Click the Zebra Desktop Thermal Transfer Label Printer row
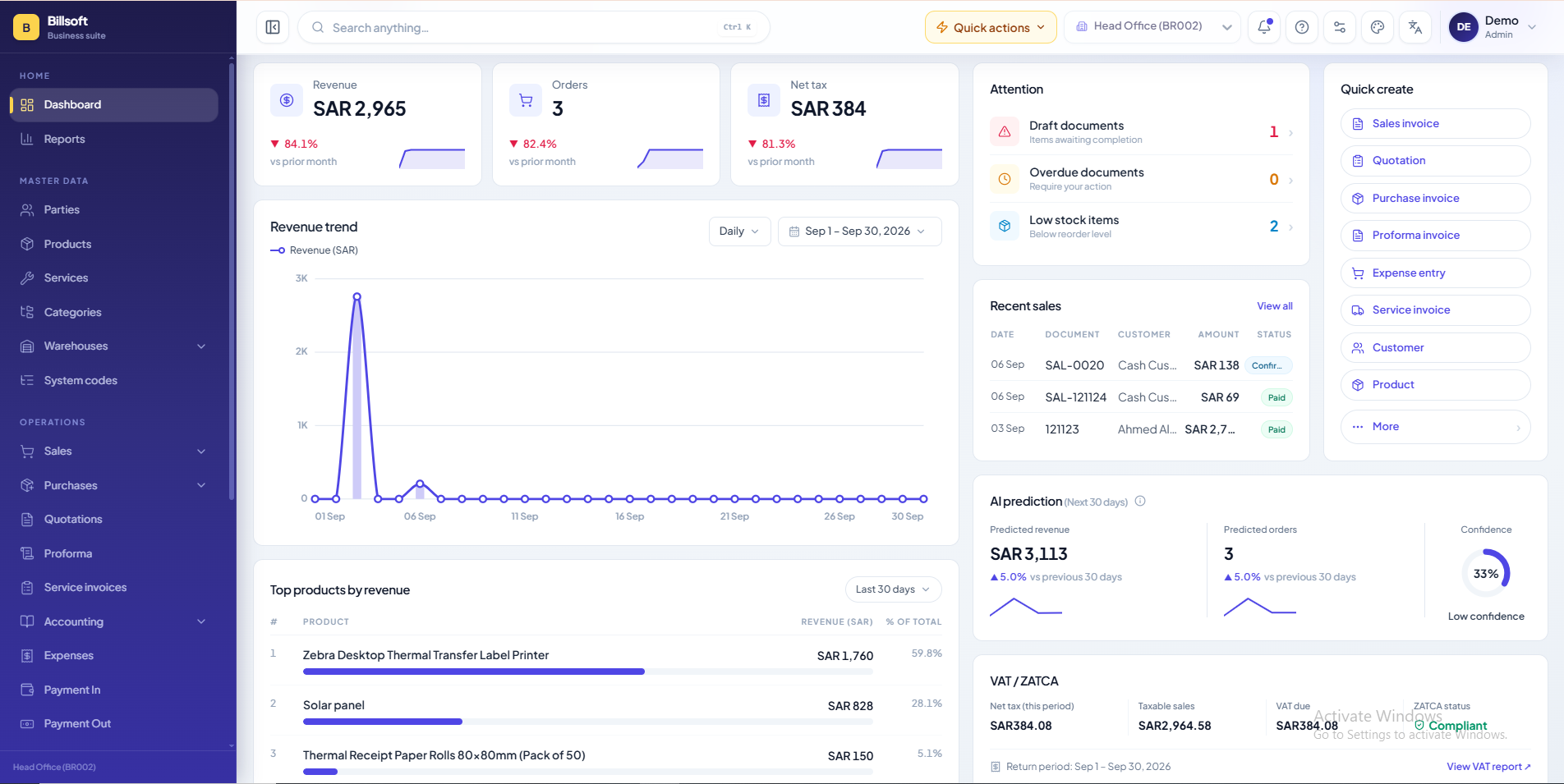 pyautogui.click(x=606, y=660)
